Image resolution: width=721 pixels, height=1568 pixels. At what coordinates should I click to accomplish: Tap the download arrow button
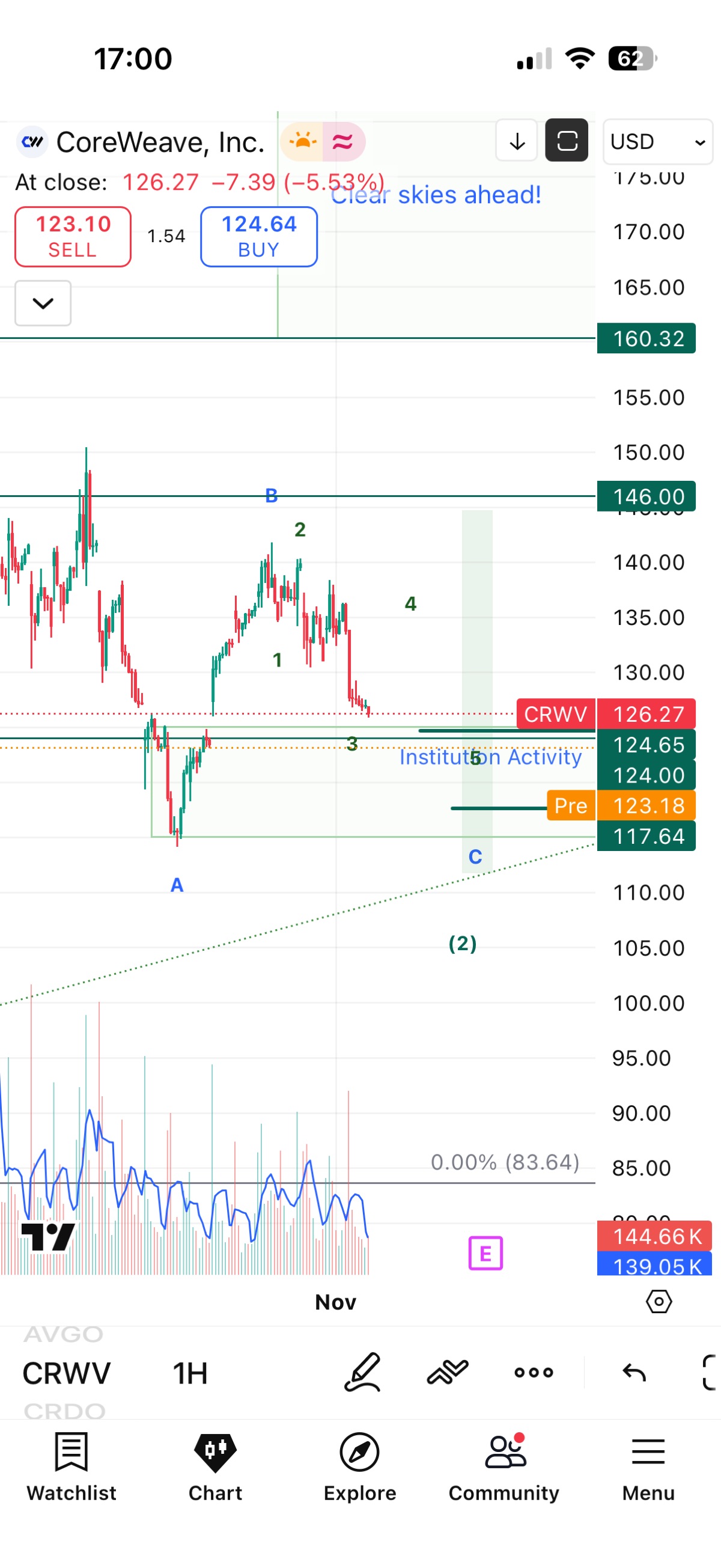[517, 141]
